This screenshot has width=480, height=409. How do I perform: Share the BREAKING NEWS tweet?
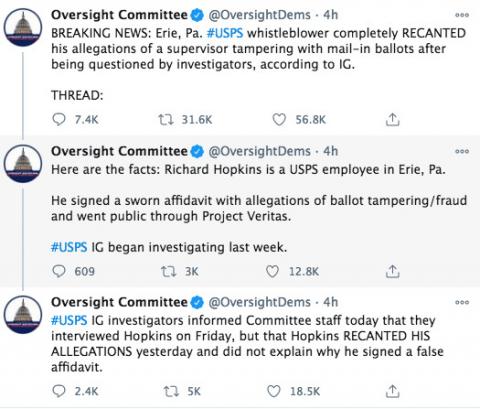[393, 119]
